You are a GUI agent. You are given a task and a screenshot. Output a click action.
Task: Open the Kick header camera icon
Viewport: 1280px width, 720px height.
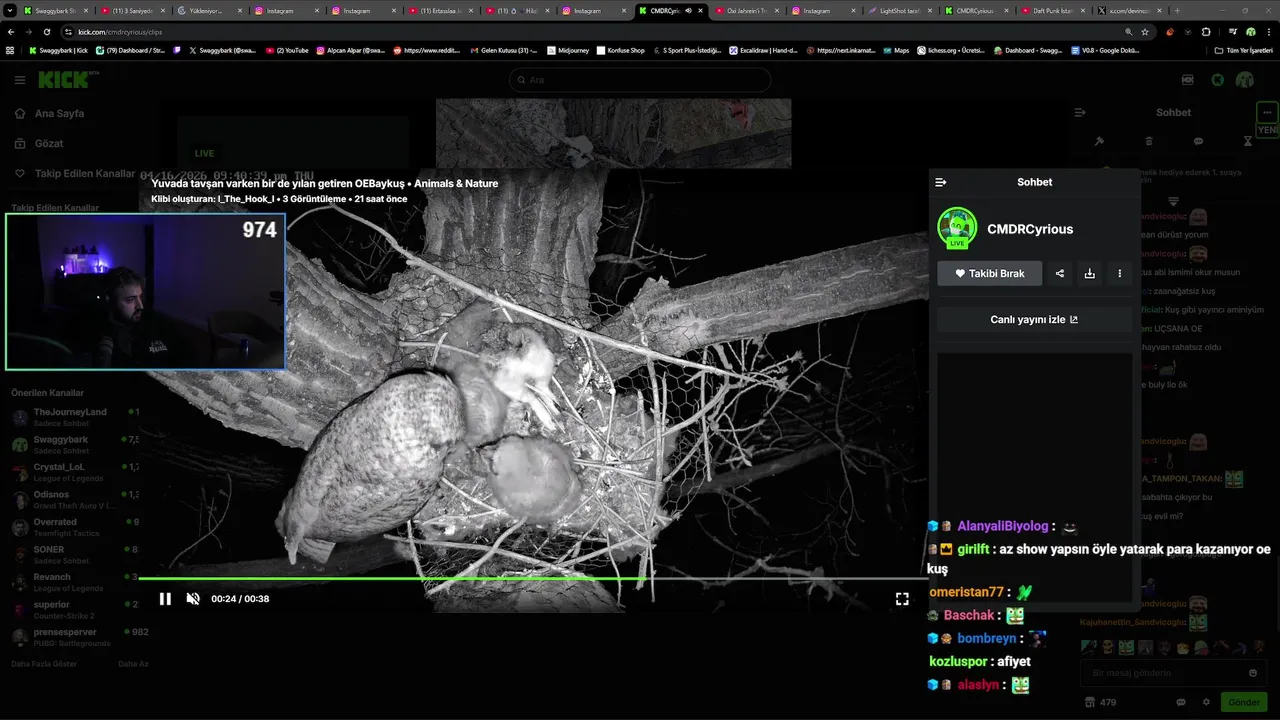coord(1188,80)
